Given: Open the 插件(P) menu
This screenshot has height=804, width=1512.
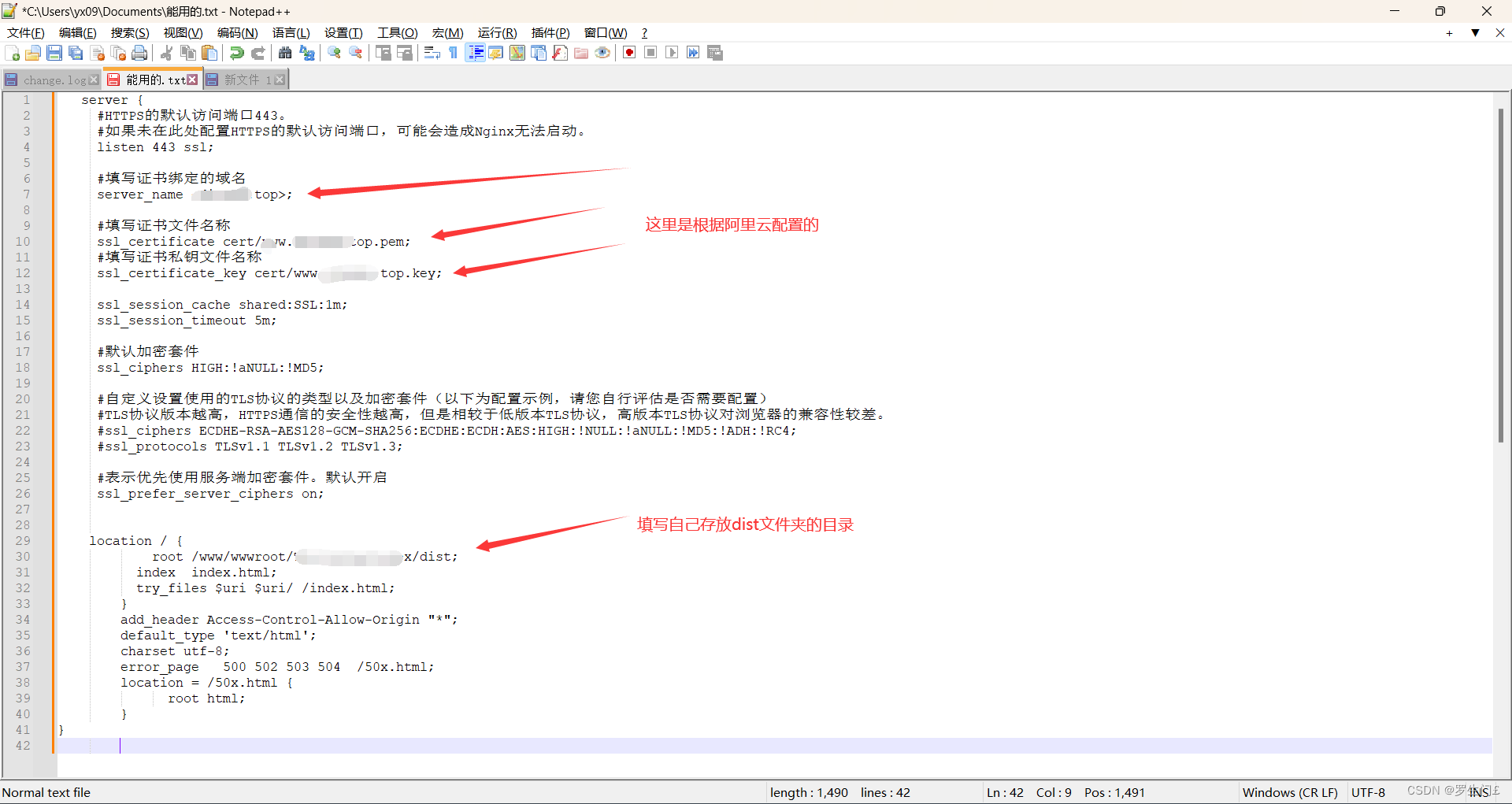Looking at the screenshot, I should [550, 32].
